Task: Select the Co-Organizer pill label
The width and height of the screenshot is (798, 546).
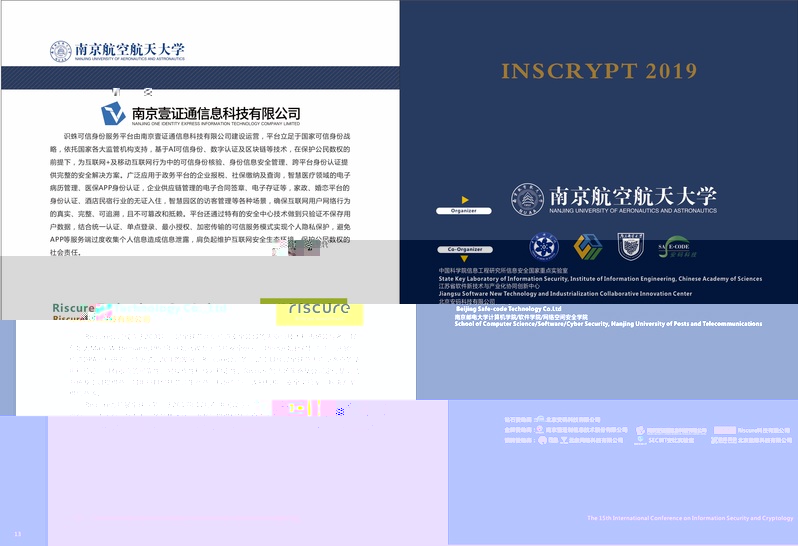Action: (465, 249)
